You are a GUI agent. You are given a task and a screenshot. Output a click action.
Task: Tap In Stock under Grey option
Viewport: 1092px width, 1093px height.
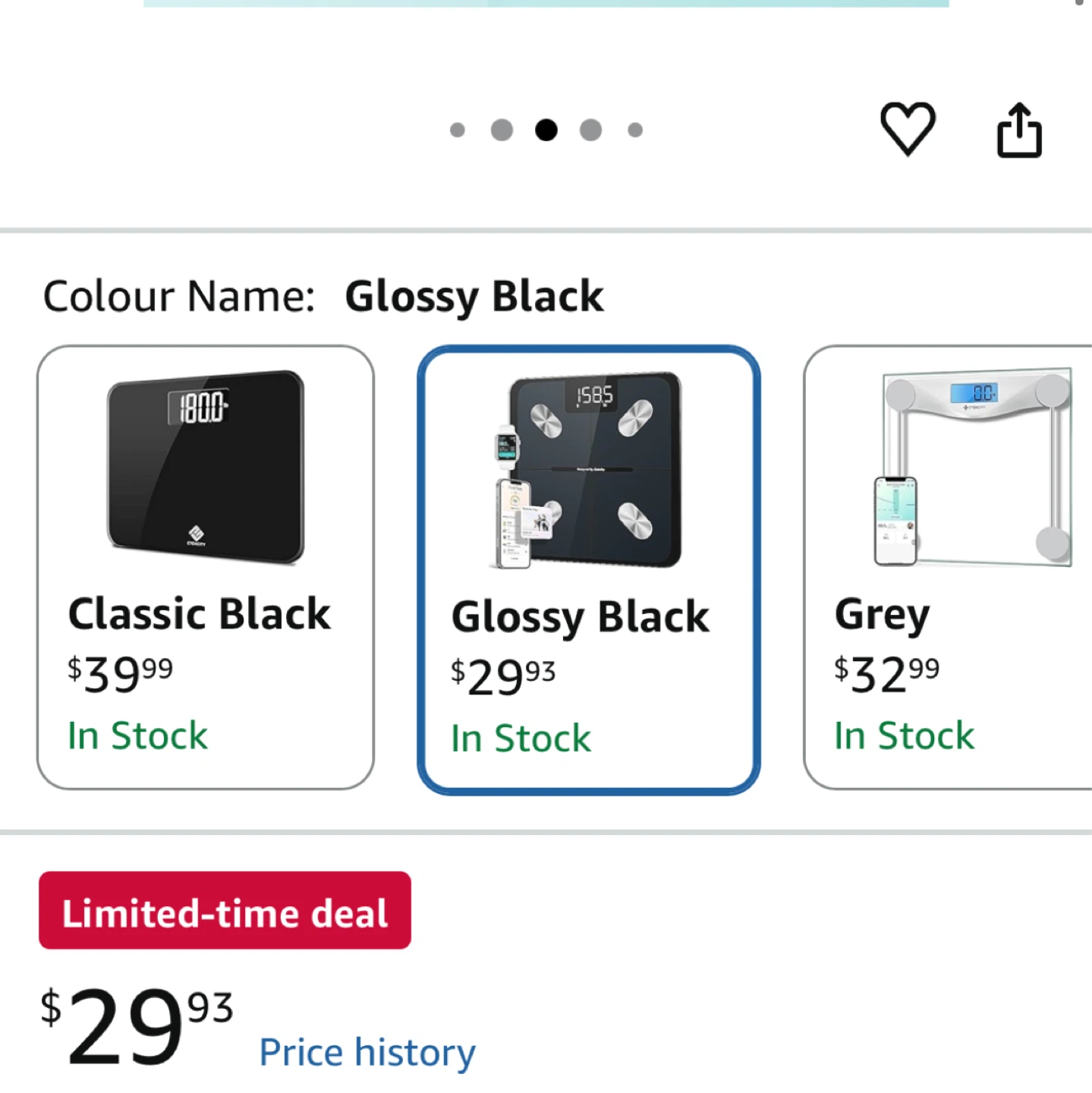tap(904, 735)
